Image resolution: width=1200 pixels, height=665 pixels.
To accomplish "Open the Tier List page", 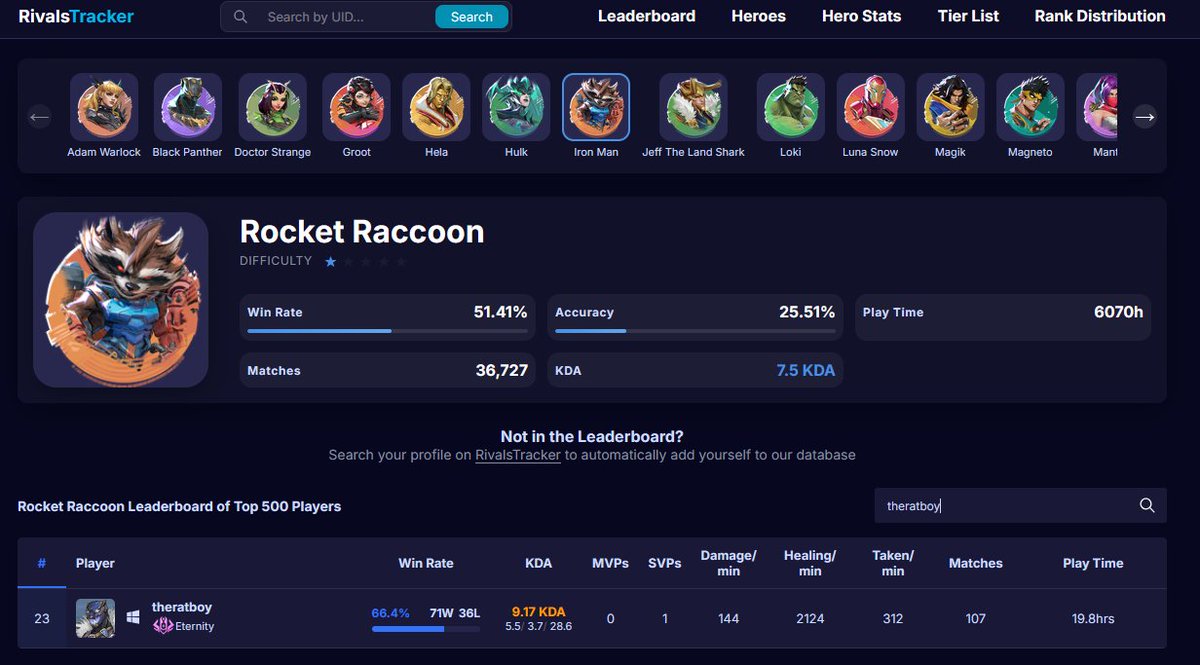I will pyautogui.click(x=968, y=16).
